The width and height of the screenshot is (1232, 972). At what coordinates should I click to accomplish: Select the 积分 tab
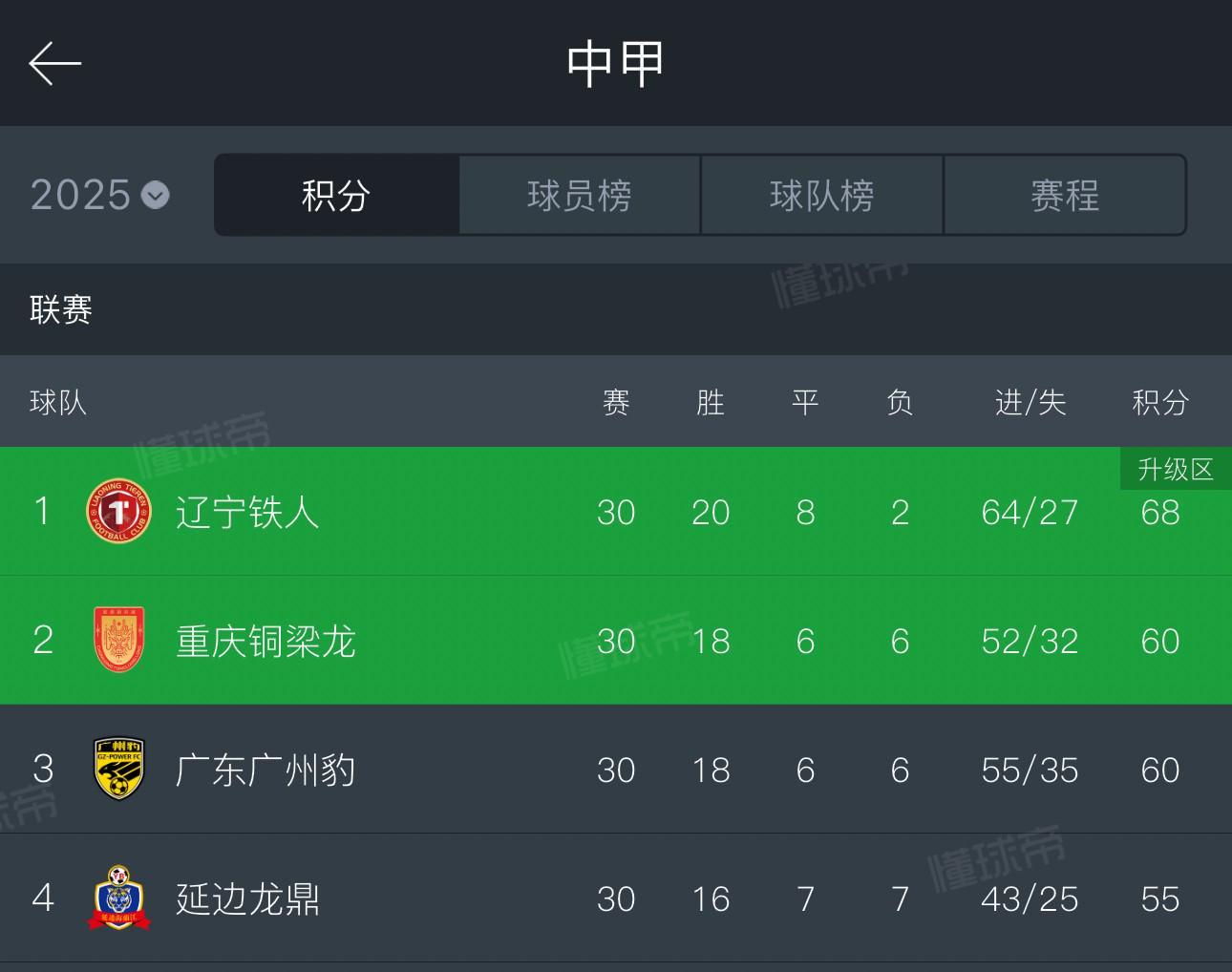[x=335, y=195]
